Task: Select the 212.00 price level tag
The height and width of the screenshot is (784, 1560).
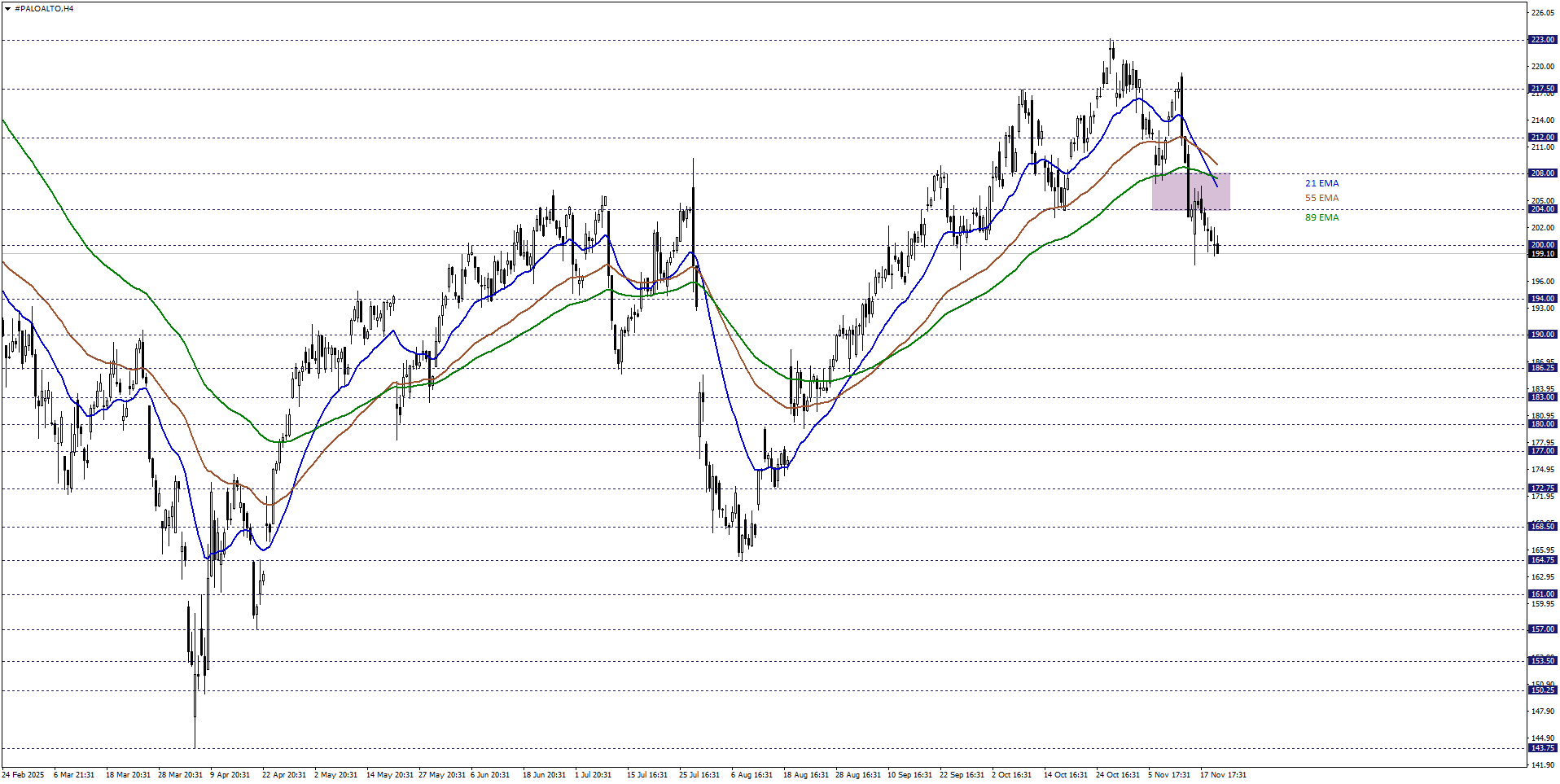Action: [1542, 138]
